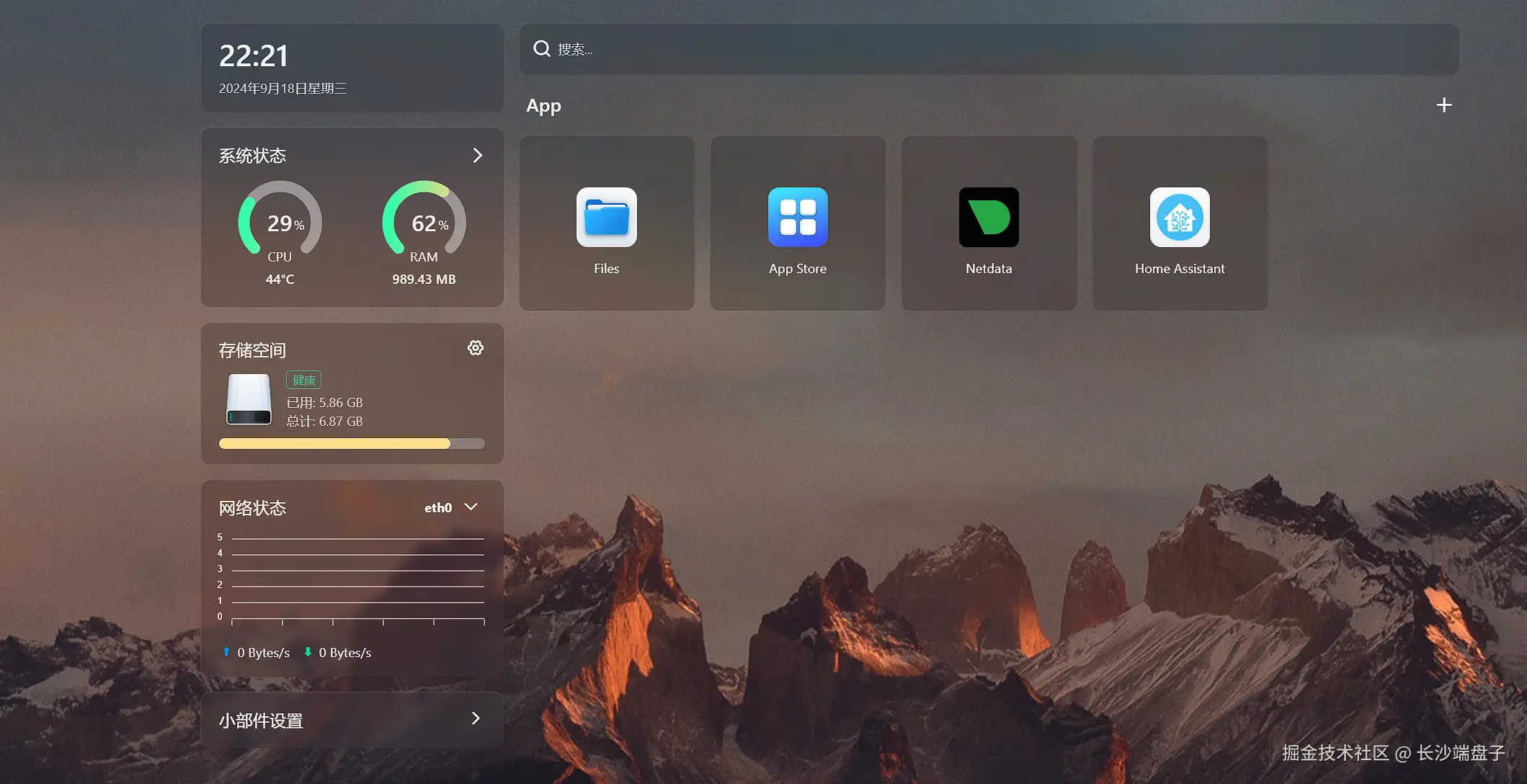Click the storage drive icon
Image resolution: width=1527 pixels, height=784 pixels.
(x=249, y=398)
